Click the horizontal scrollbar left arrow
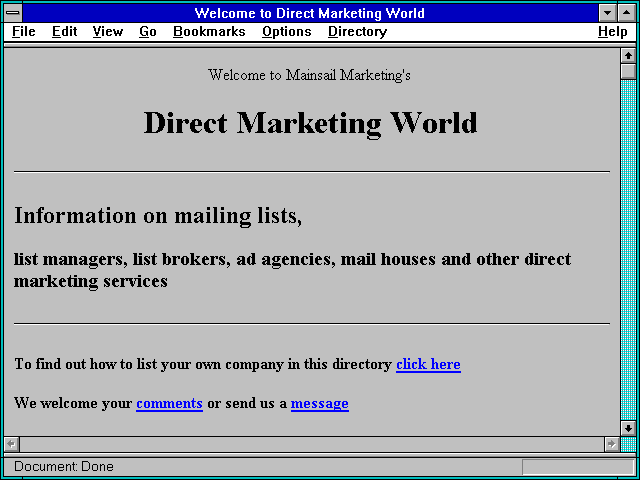The image size is (640, 480). pyautogui.click(x=11, y=444)
